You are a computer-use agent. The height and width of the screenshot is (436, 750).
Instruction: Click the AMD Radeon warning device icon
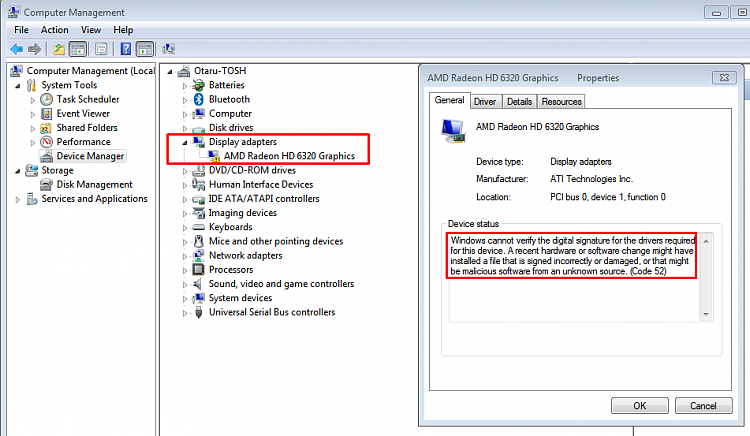click(x=214, y=156)
